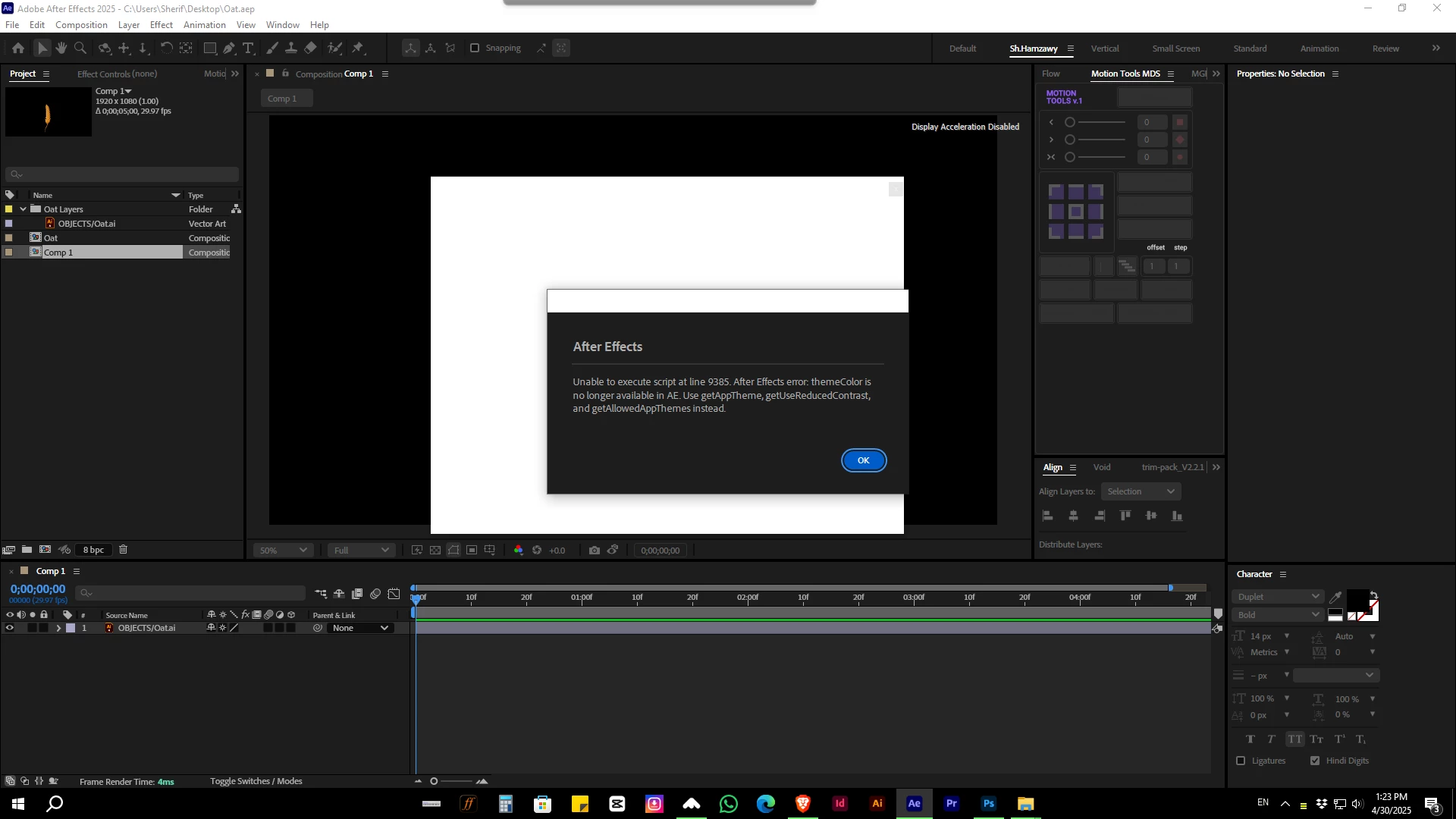The height and width of the screenshot is (819, 1456).
Task: Open the 50% magnification dropdown
Action: 284,551
